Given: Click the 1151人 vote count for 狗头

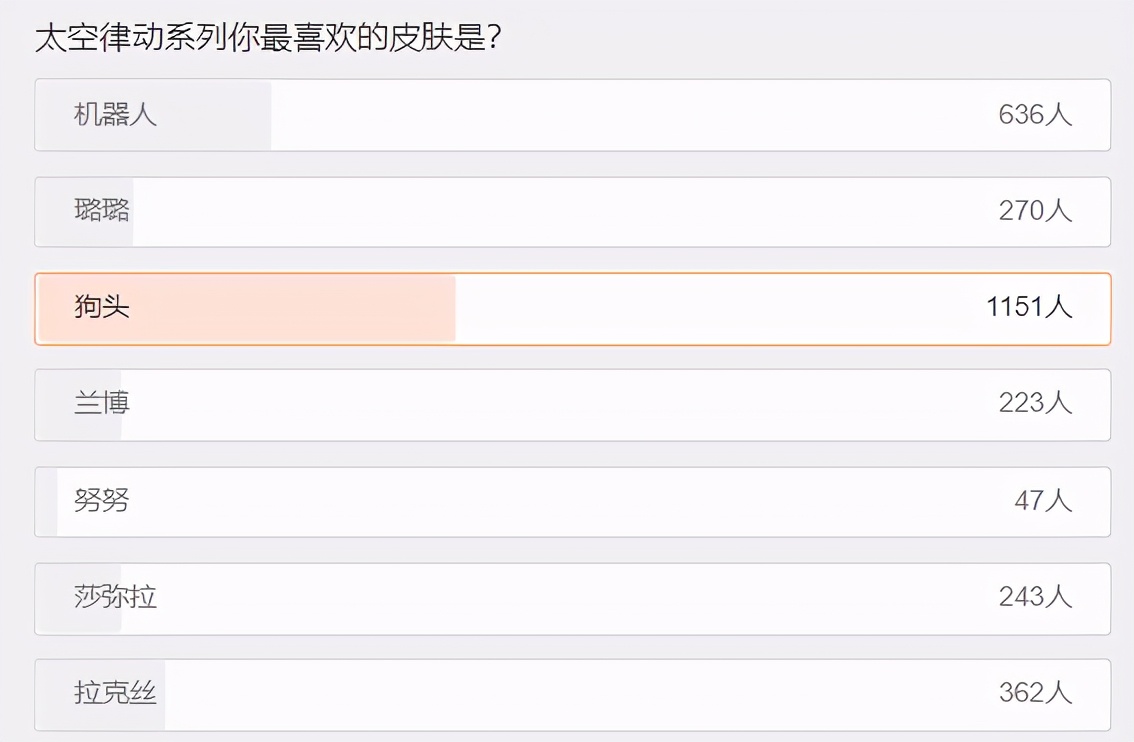Looking at the screenshot, I should pyautogui.click(x=1029, y=308).
